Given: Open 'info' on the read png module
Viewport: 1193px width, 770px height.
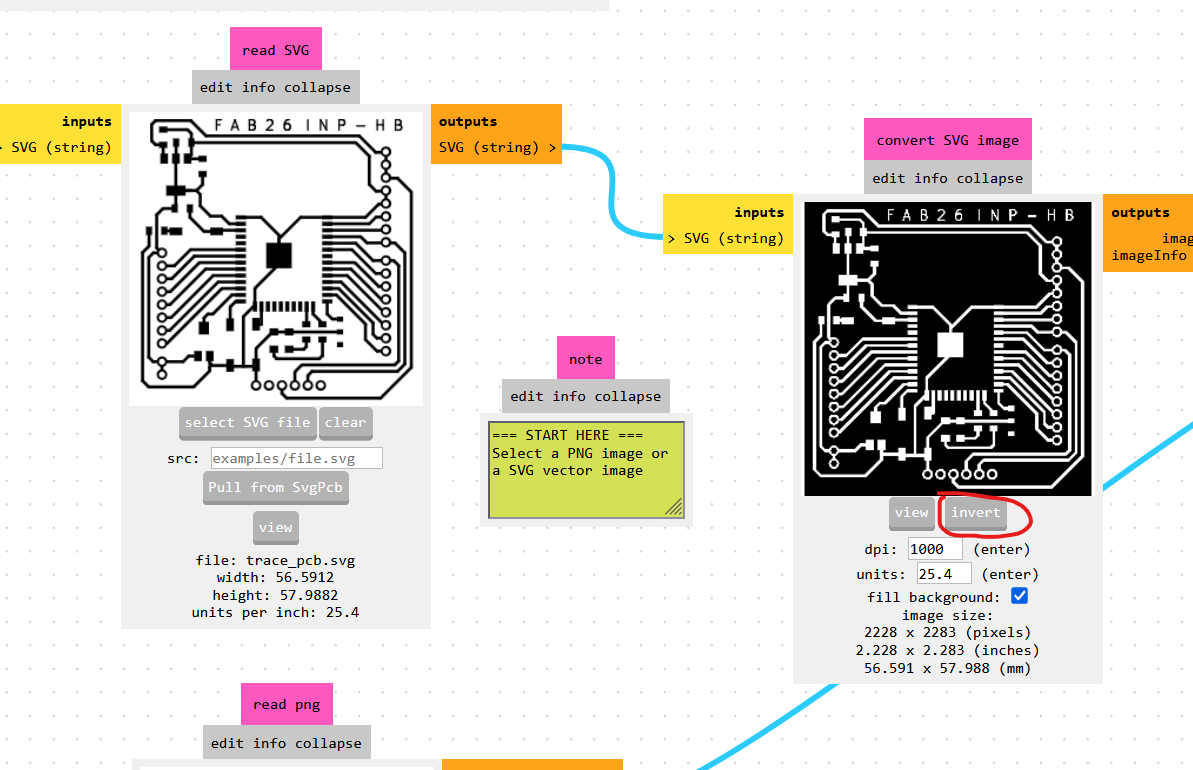Looking at the screenshot, I should click(269, 743).
